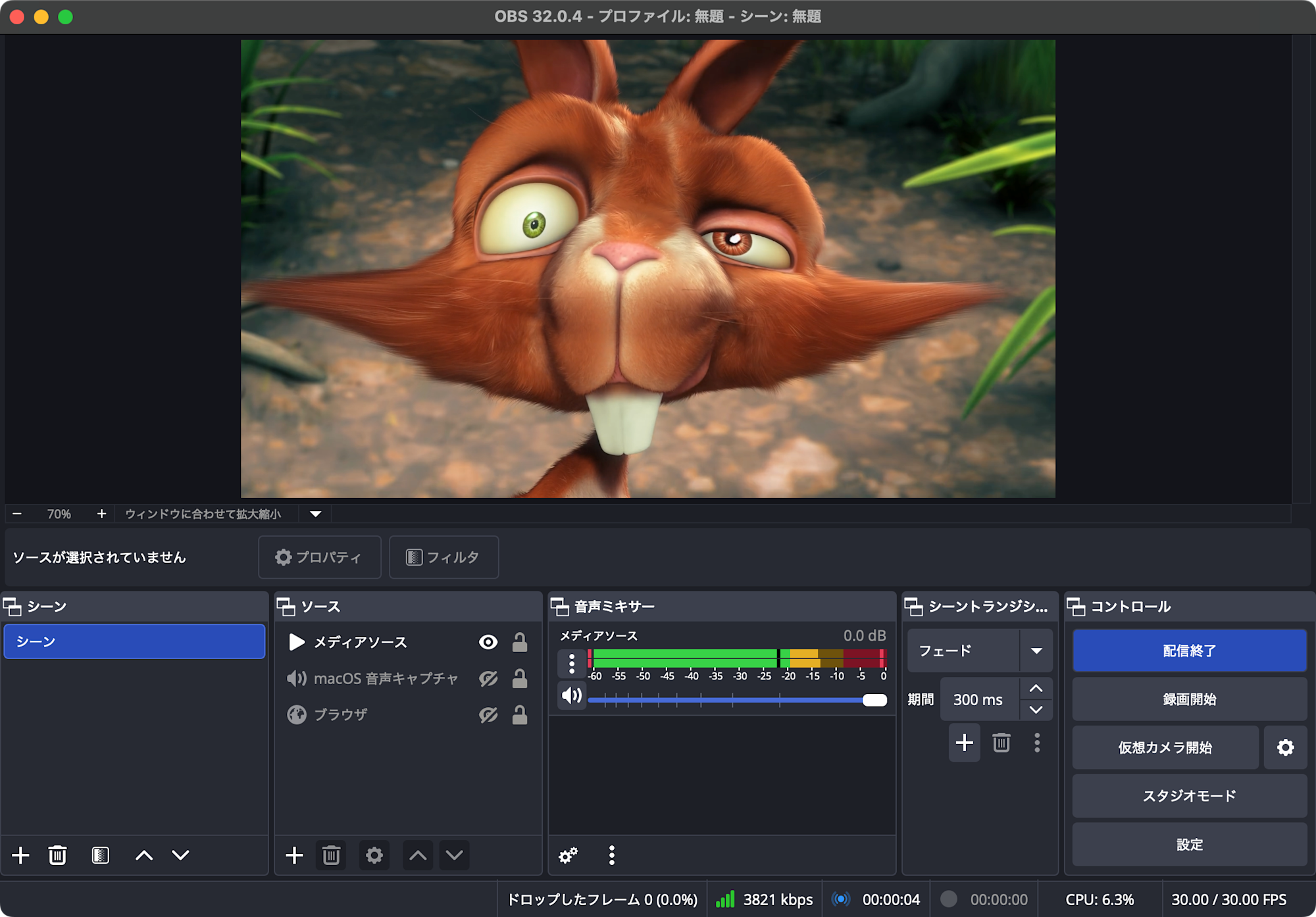Screen dimensions: 1316x917
Task: Show the macOS 音声キャプチャ source
Action: point(488,678)
